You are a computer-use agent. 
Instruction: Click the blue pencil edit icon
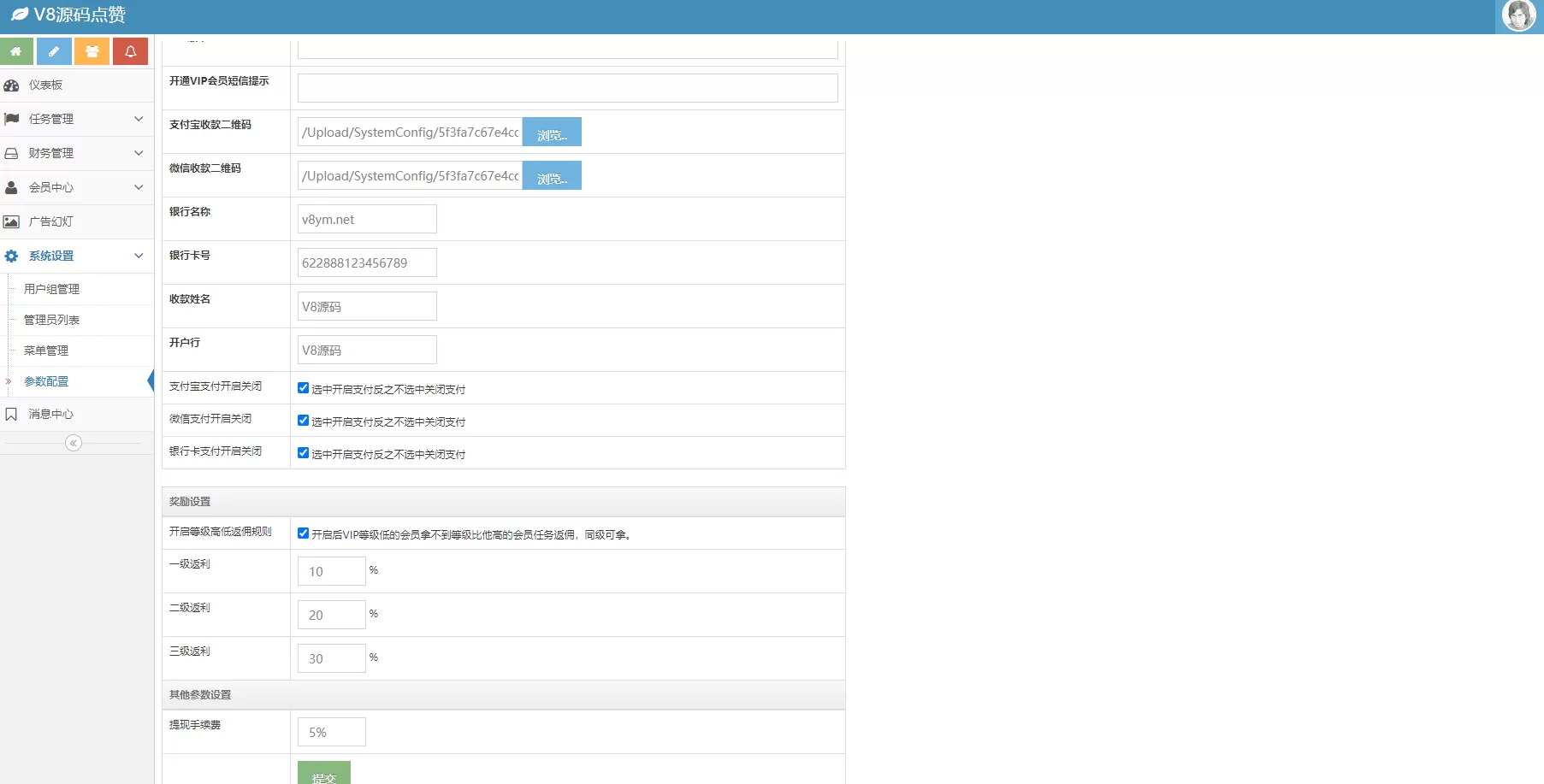pyautogui.click(x=54, y=51)
